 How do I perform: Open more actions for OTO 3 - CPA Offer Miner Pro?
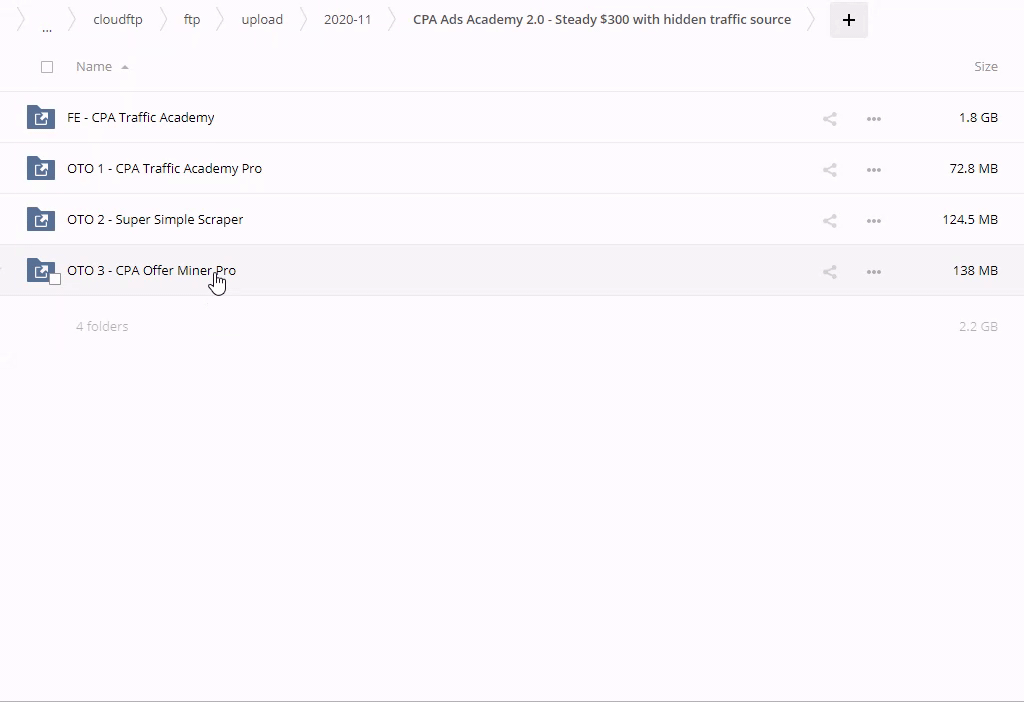(x=873, y=271)
